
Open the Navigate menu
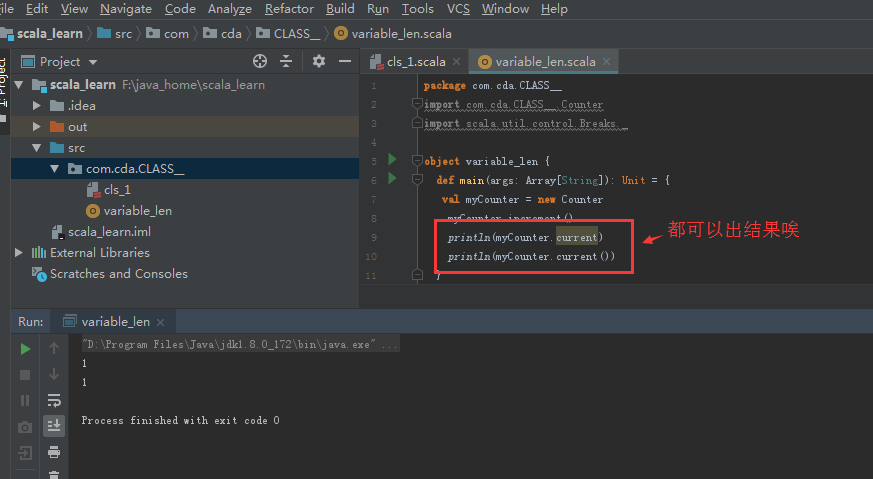(126, 9)
